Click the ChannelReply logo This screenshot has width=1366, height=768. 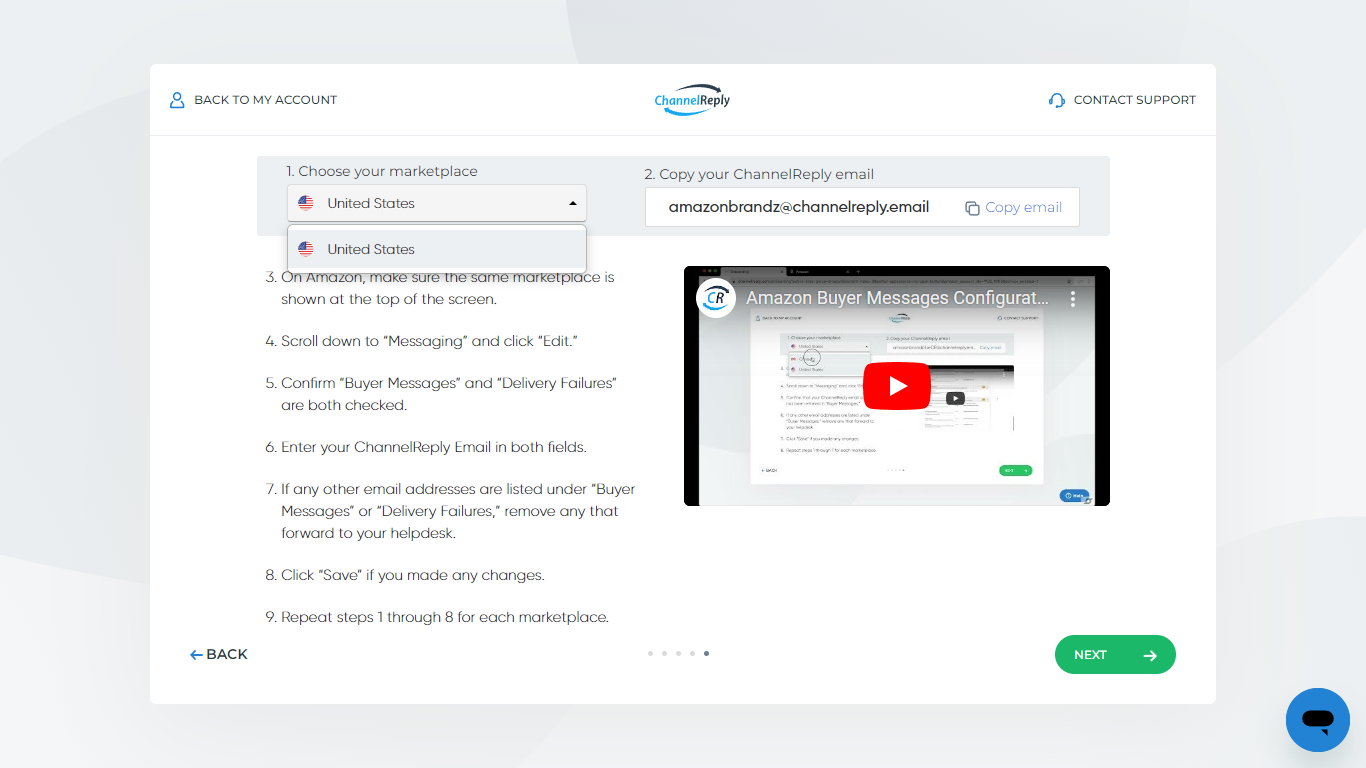(x=692, y=99)
